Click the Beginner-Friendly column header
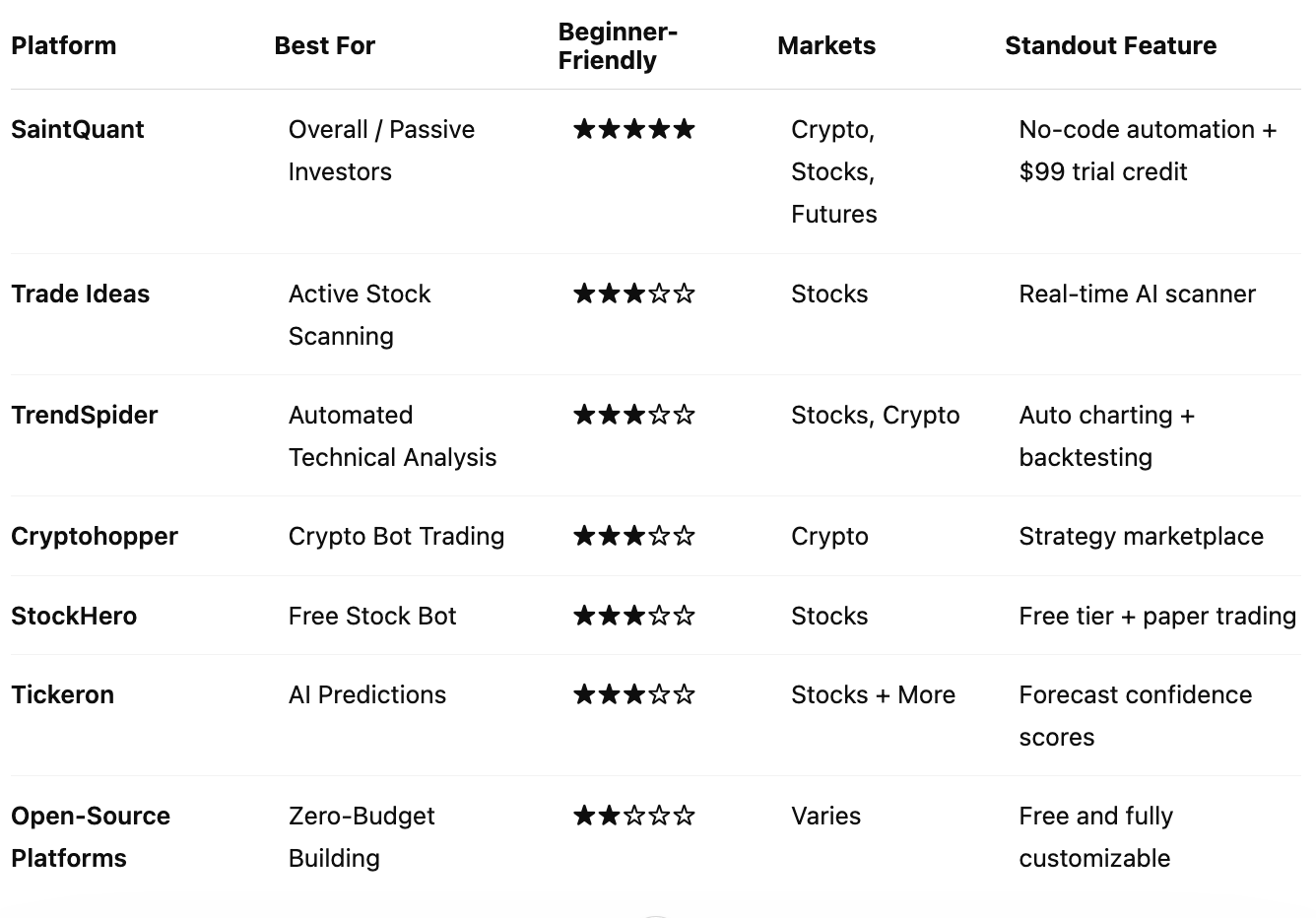1316x918 pixels. click(618, 45)
